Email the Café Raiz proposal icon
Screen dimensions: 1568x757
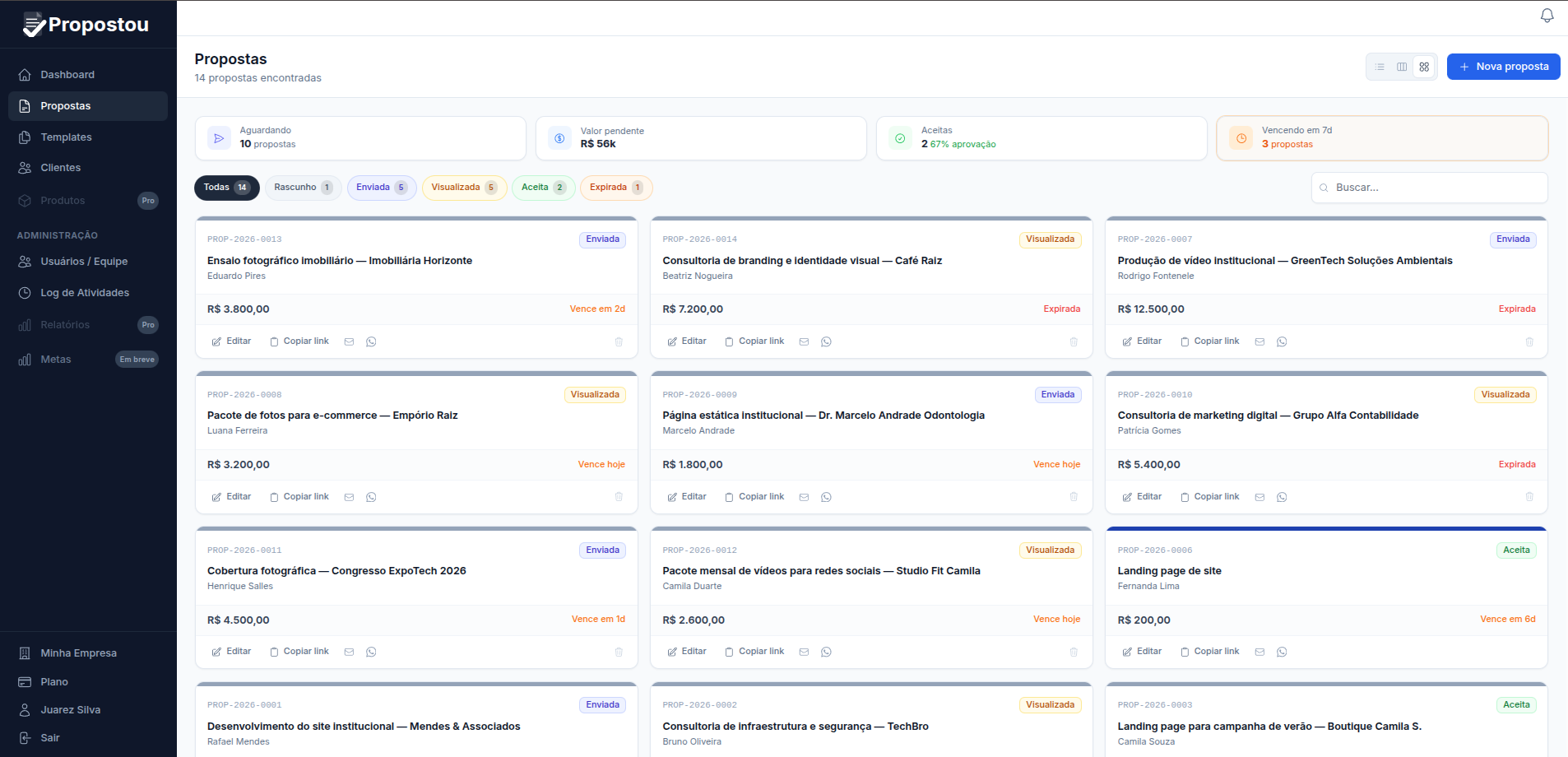pyautogui.click(x=804, y=341)
